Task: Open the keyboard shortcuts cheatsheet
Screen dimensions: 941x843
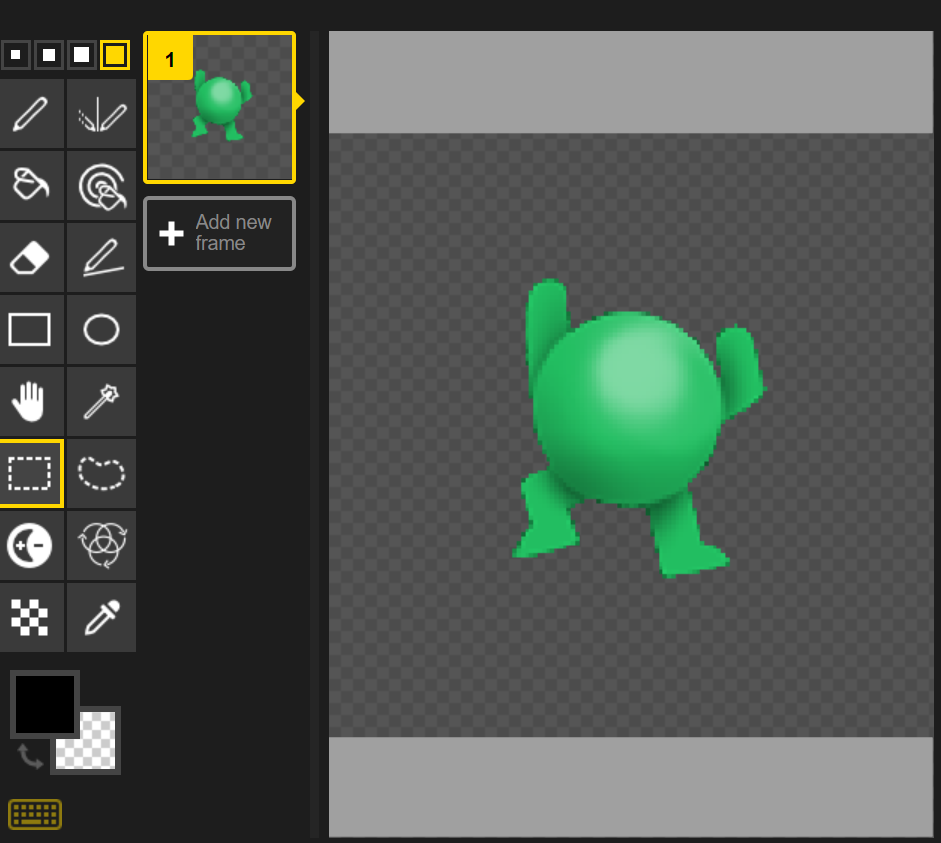Action: pos(35,814)
